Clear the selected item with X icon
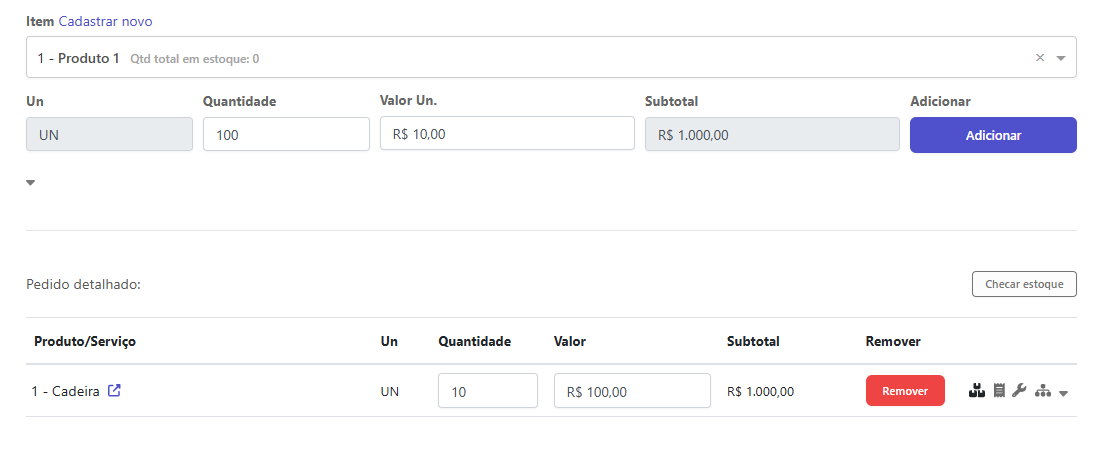Screen dimensions: 1097x455 [x=1040, y=58]
